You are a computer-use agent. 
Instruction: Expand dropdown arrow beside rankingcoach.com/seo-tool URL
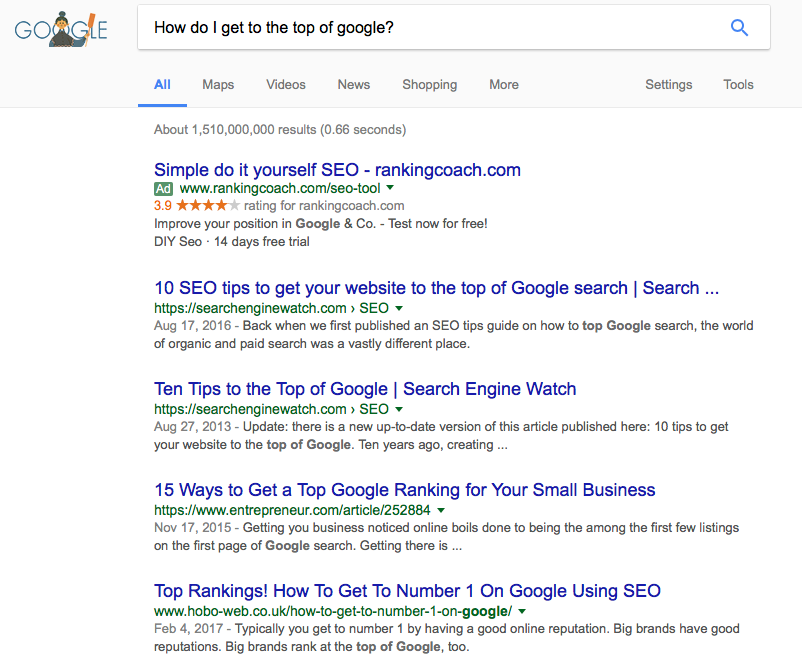coord(390,188)
